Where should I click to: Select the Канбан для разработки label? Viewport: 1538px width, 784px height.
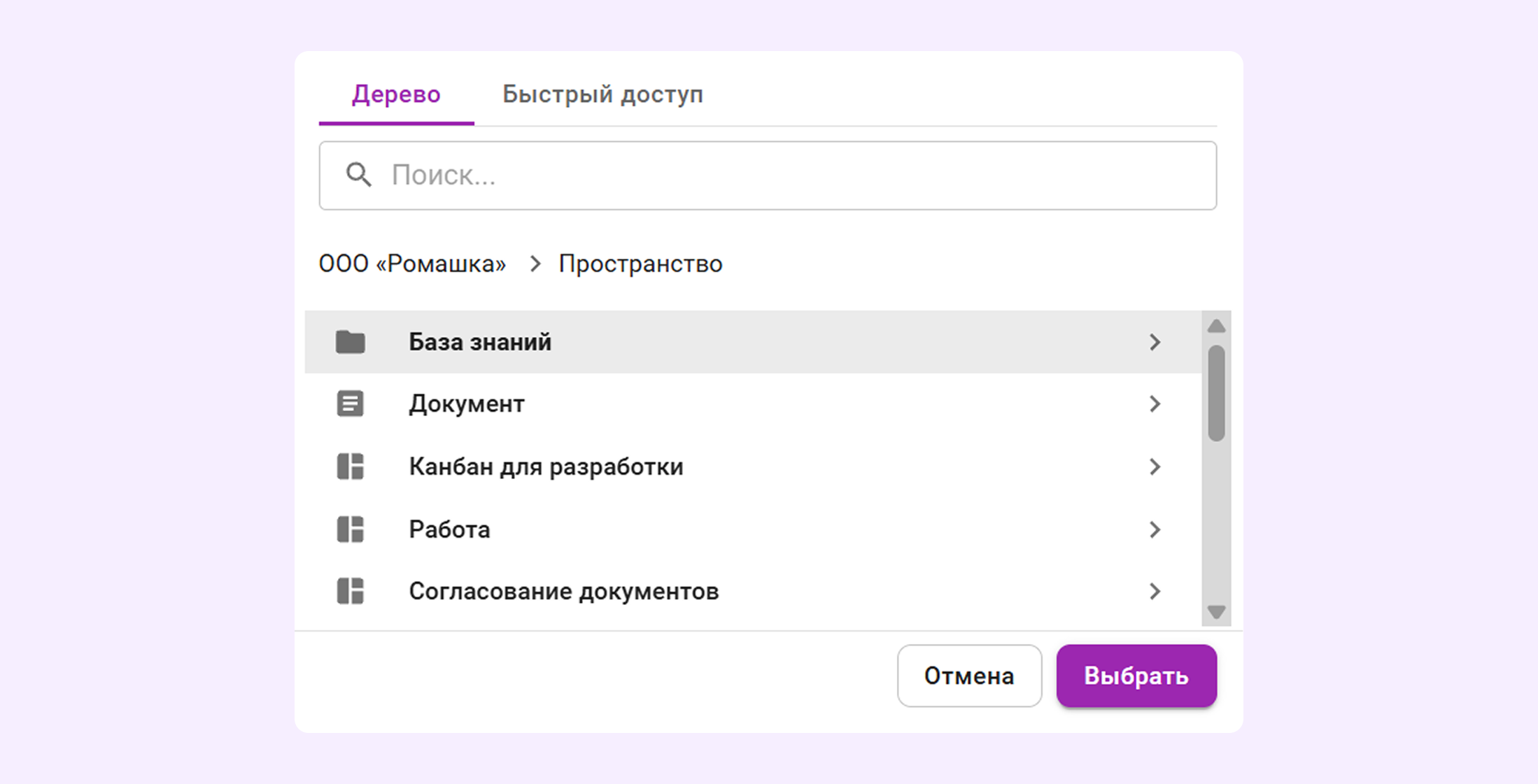click(x=546, y=467)
